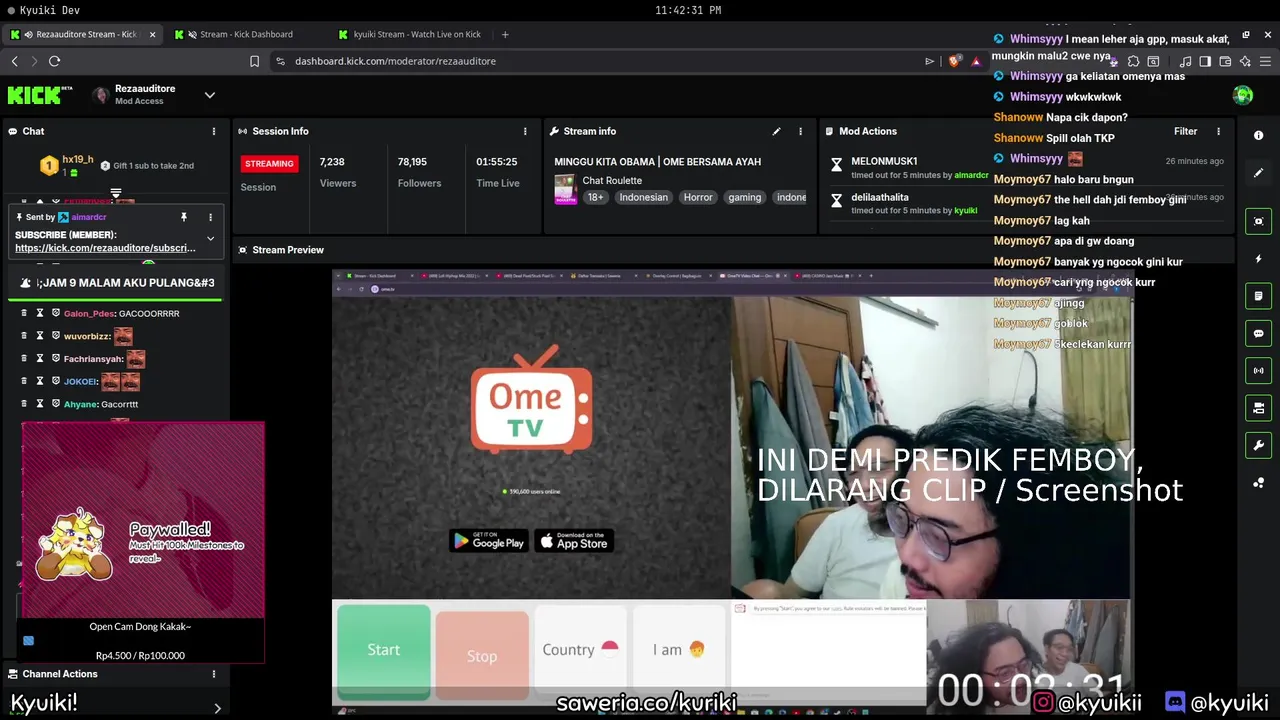Screen dimensions: 1280x720
Task: Open the pinned message three-dot menu
Action: pos(210,217)
